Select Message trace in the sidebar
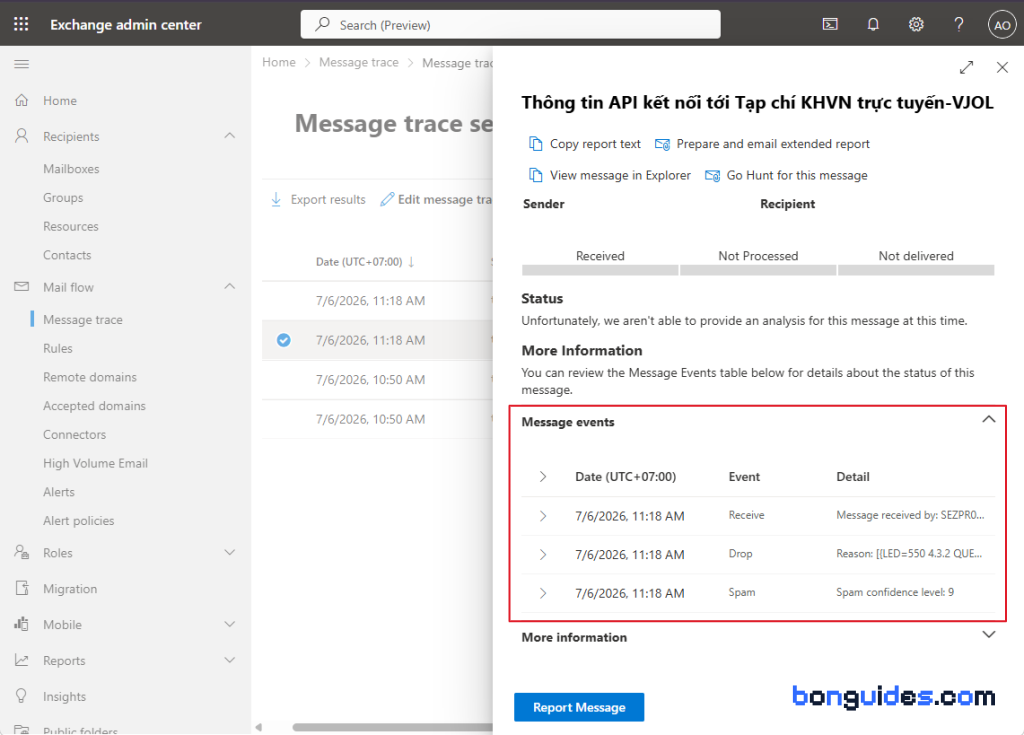Image resolution: width=1024 pixels, height=735 pixels. 83,319
